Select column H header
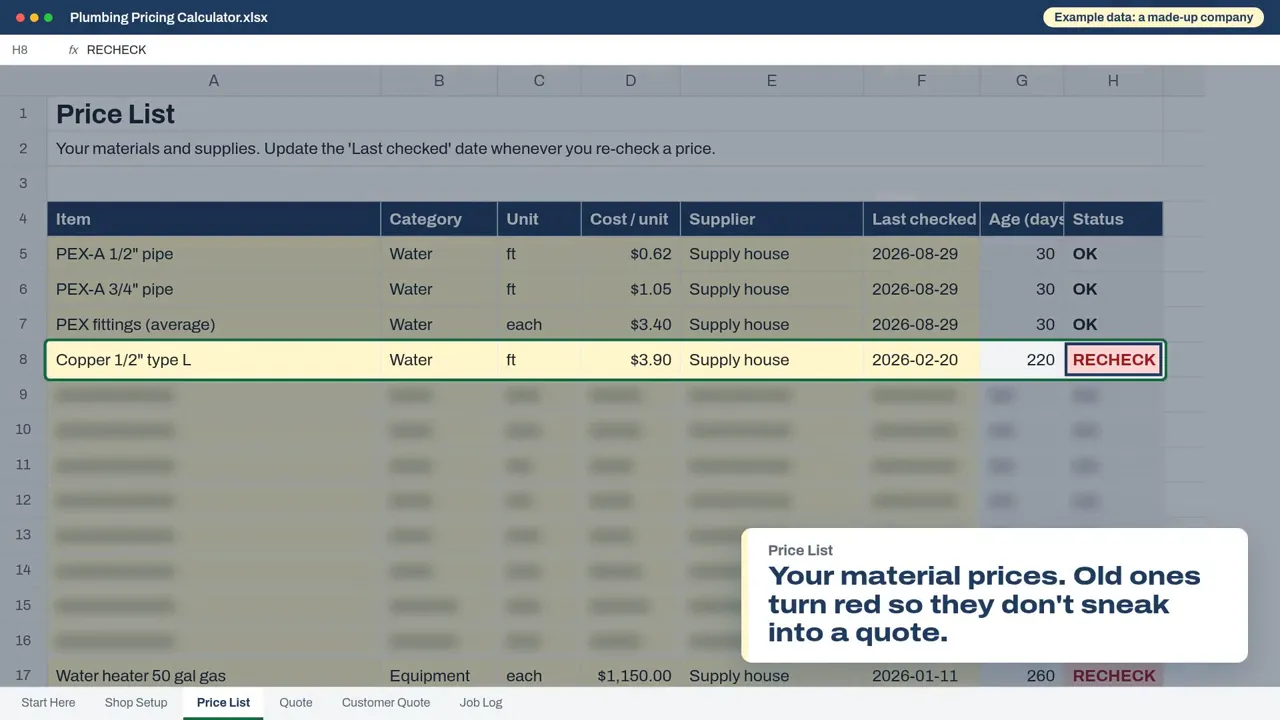The height and width of the screenshot is (720, 1280). tap(1113, 80)
